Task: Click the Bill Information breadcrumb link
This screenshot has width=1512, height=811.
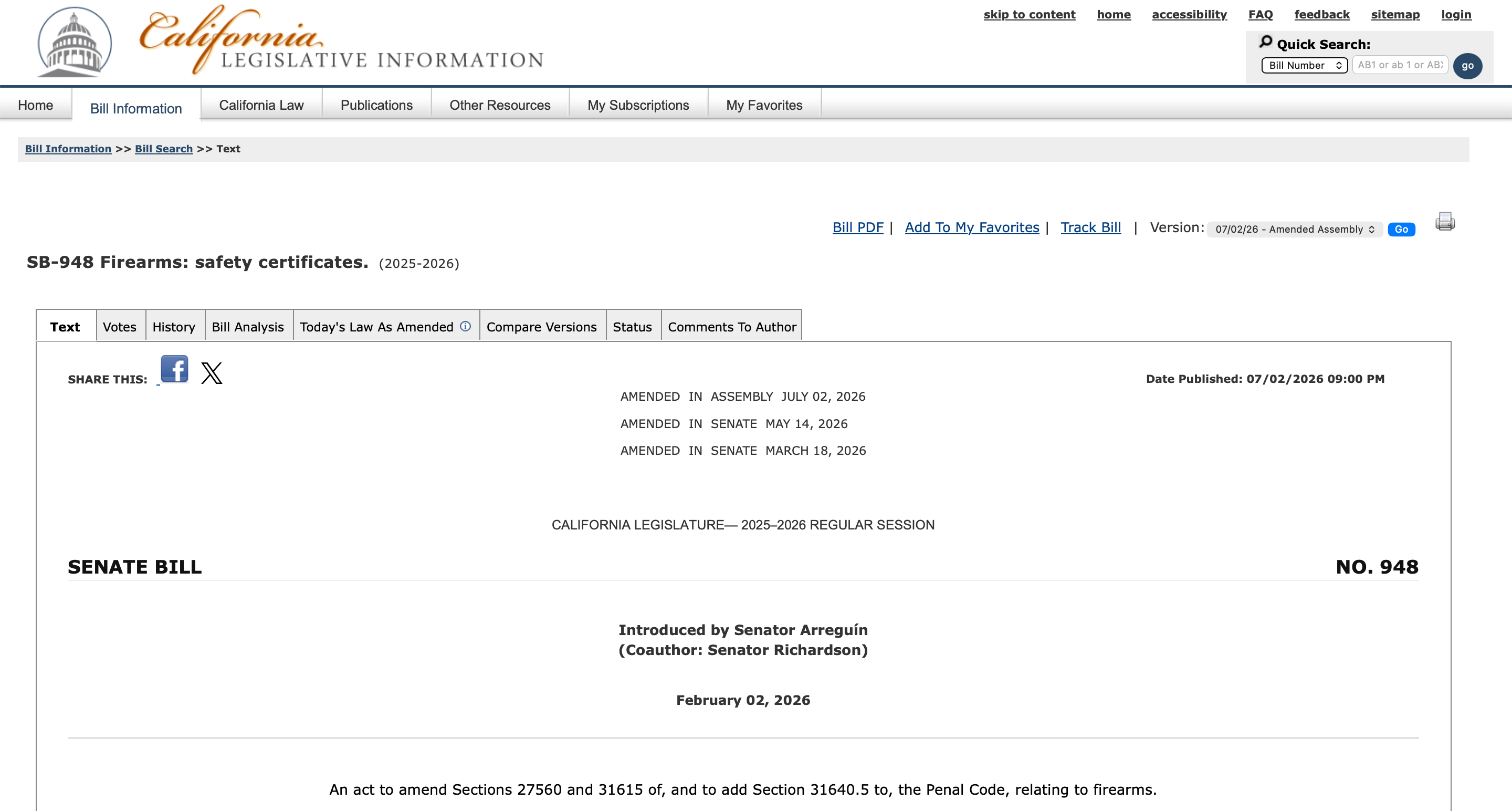Action: pos(68,149)
